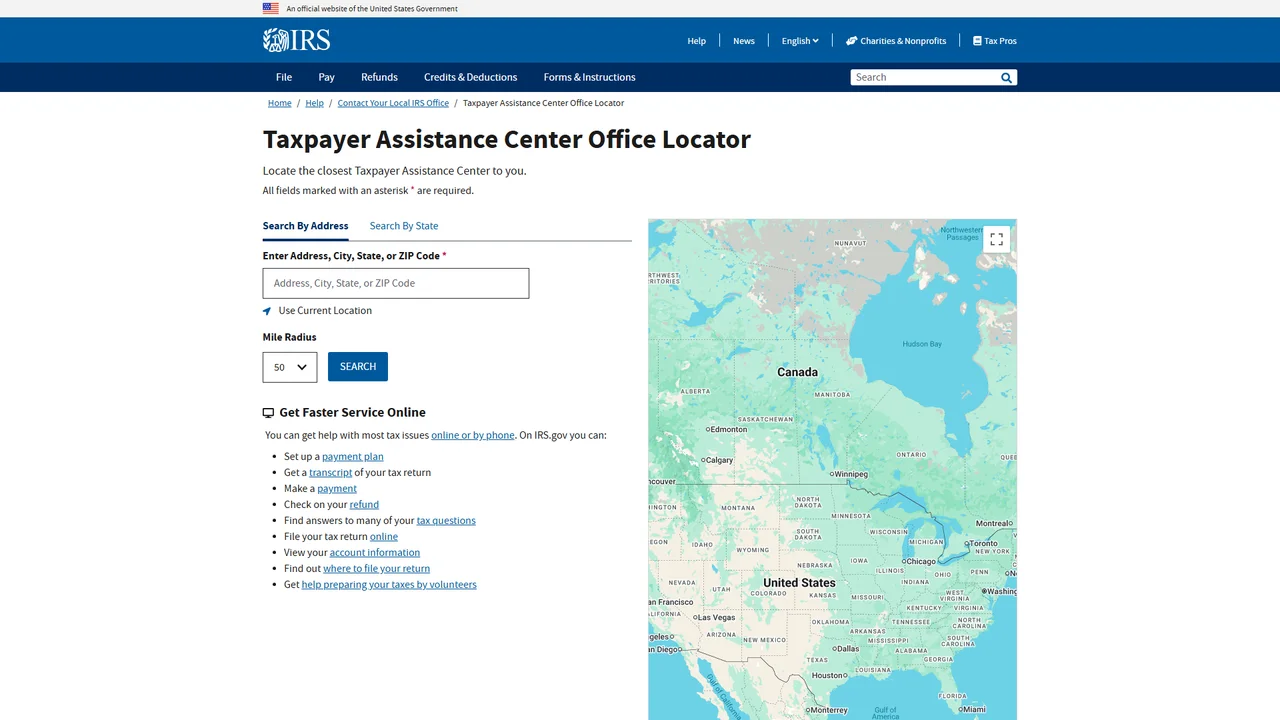
Task: Click Canada label on the map
Action: (x=797, y=372)
